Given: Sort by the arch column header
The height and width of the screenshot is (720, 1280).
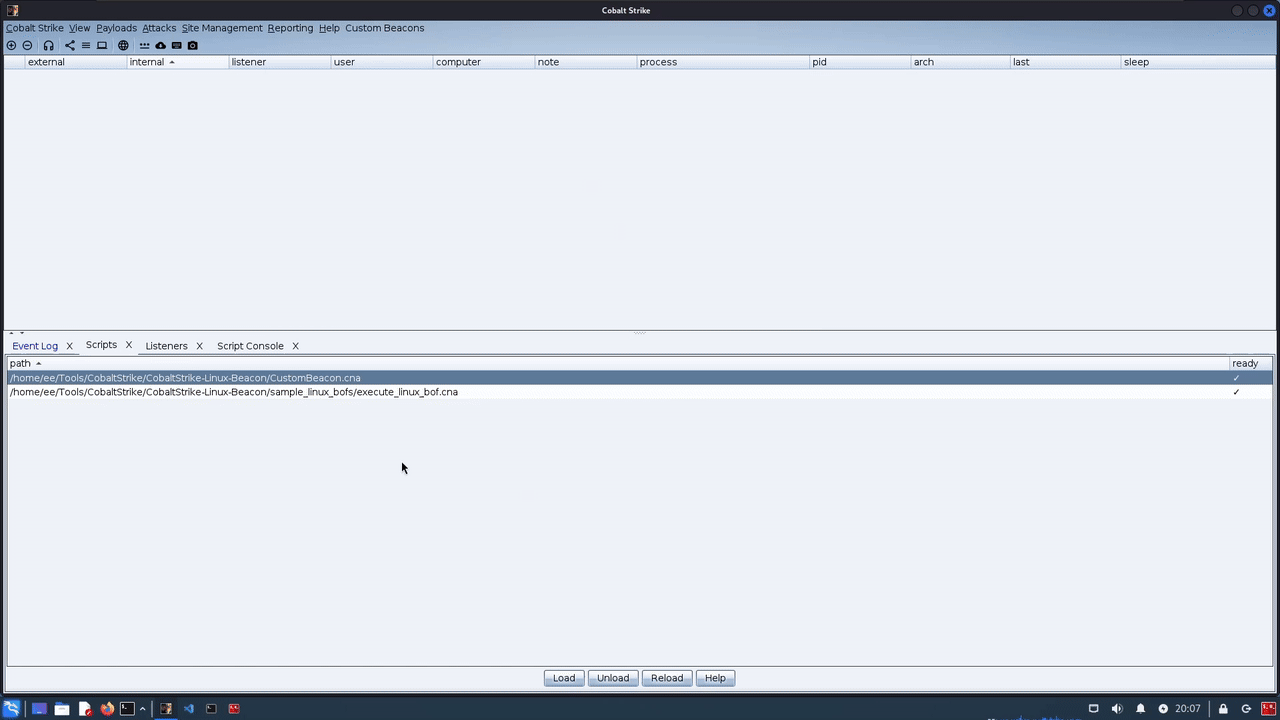Looking at the screenshot, I should pos(961,62).
